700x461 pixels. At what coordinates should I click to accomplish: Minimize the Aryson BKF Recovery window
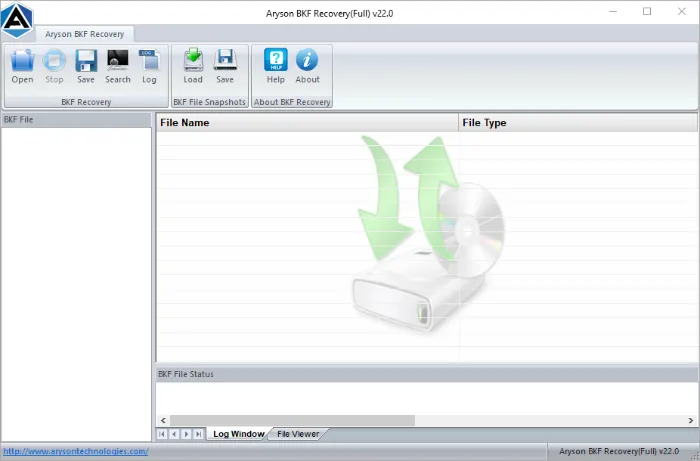point(613,12)
